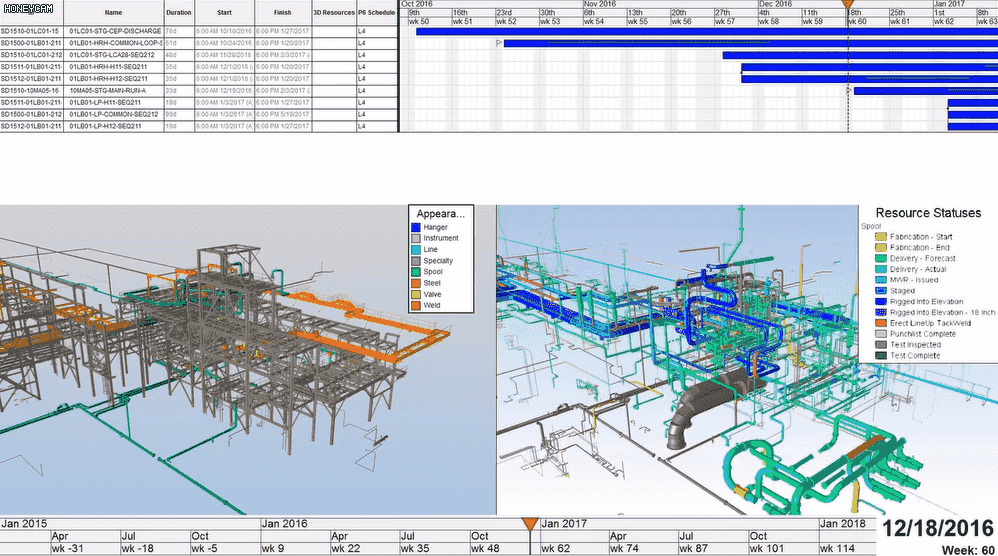Image resolution: width=998 pixels, height=556 pixels.
Task: Click the flag icon before the HRH-COMMON-LOOP Gantt bar
Action: click(499, 43)
